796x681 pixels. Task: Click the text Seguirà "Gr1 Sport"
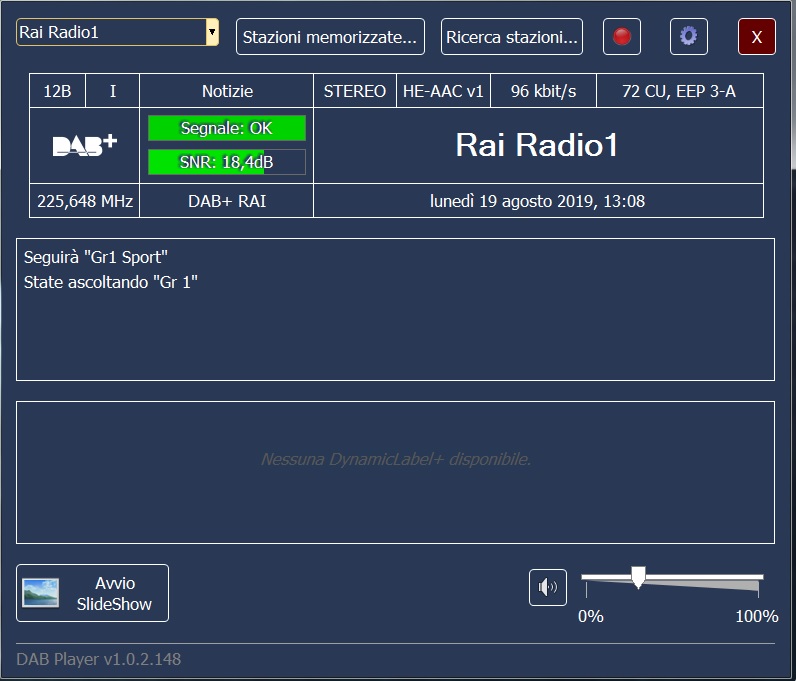pyautogui.click(x=95, y=257)
